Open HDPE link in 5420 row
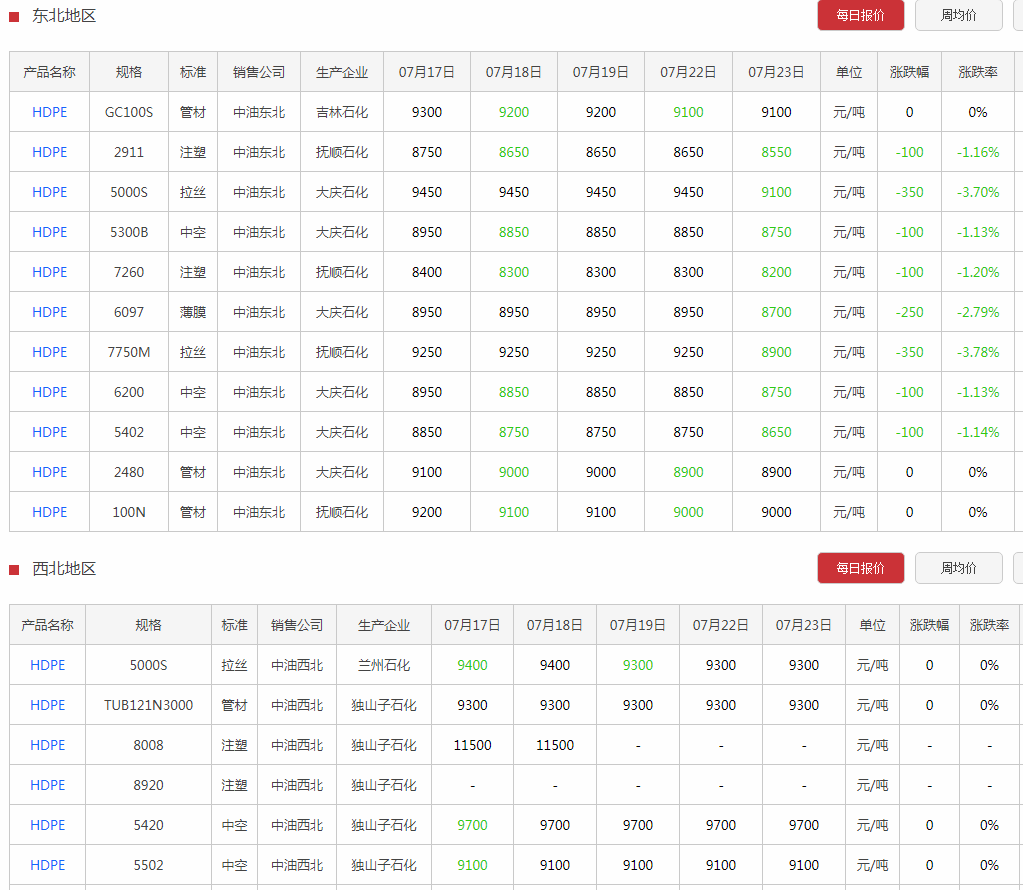 point(48,825)
